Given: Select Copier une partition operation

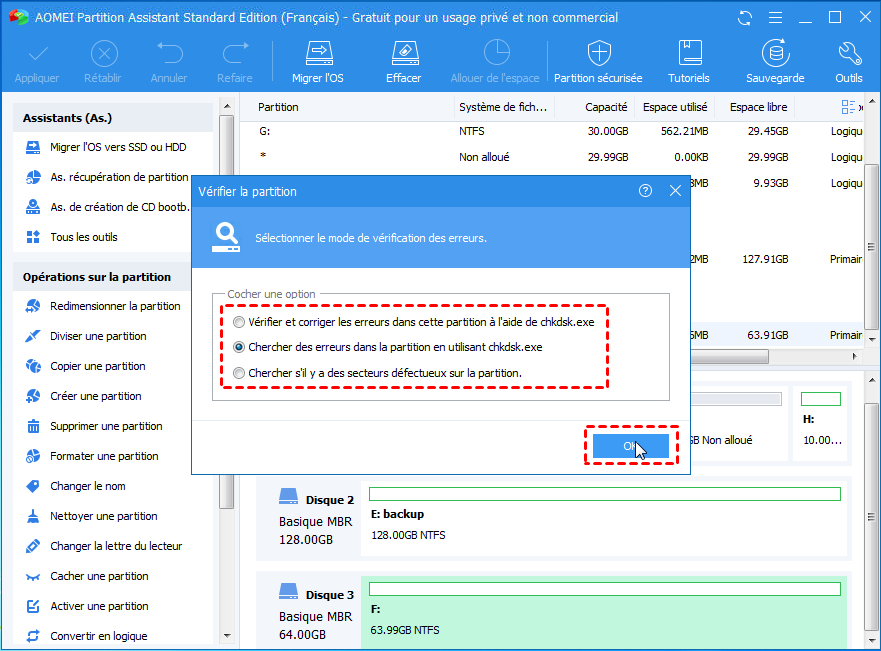Looking at the screenshot, I should [86, 366].
